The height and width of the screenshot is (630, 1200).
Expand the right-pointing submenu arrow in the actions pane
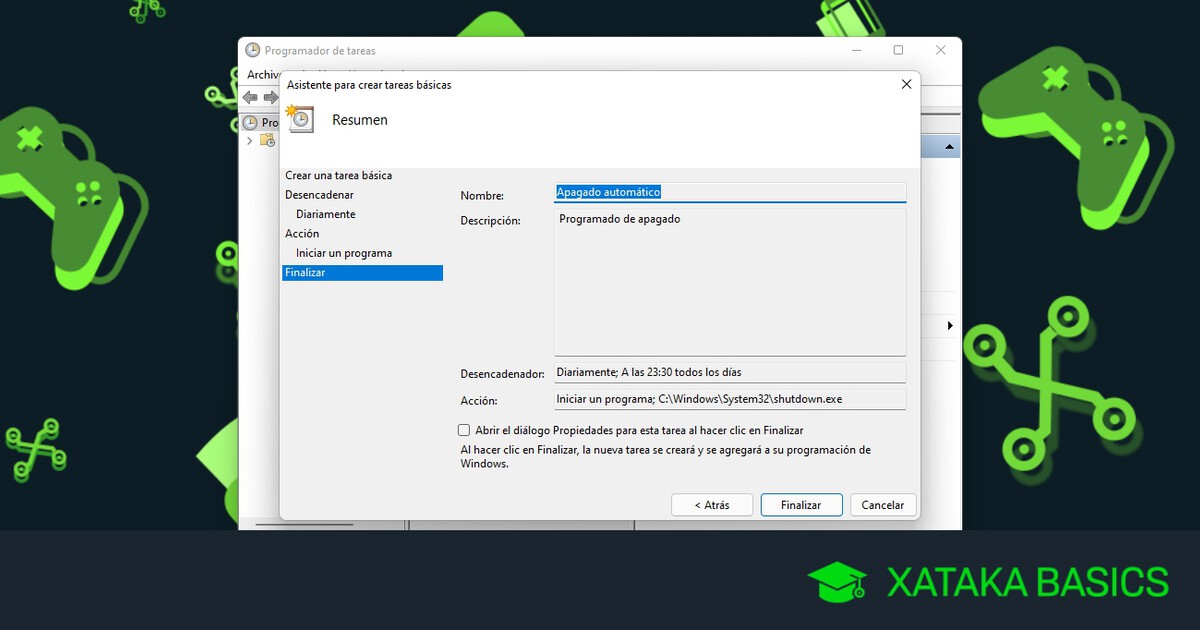(949, 326)
